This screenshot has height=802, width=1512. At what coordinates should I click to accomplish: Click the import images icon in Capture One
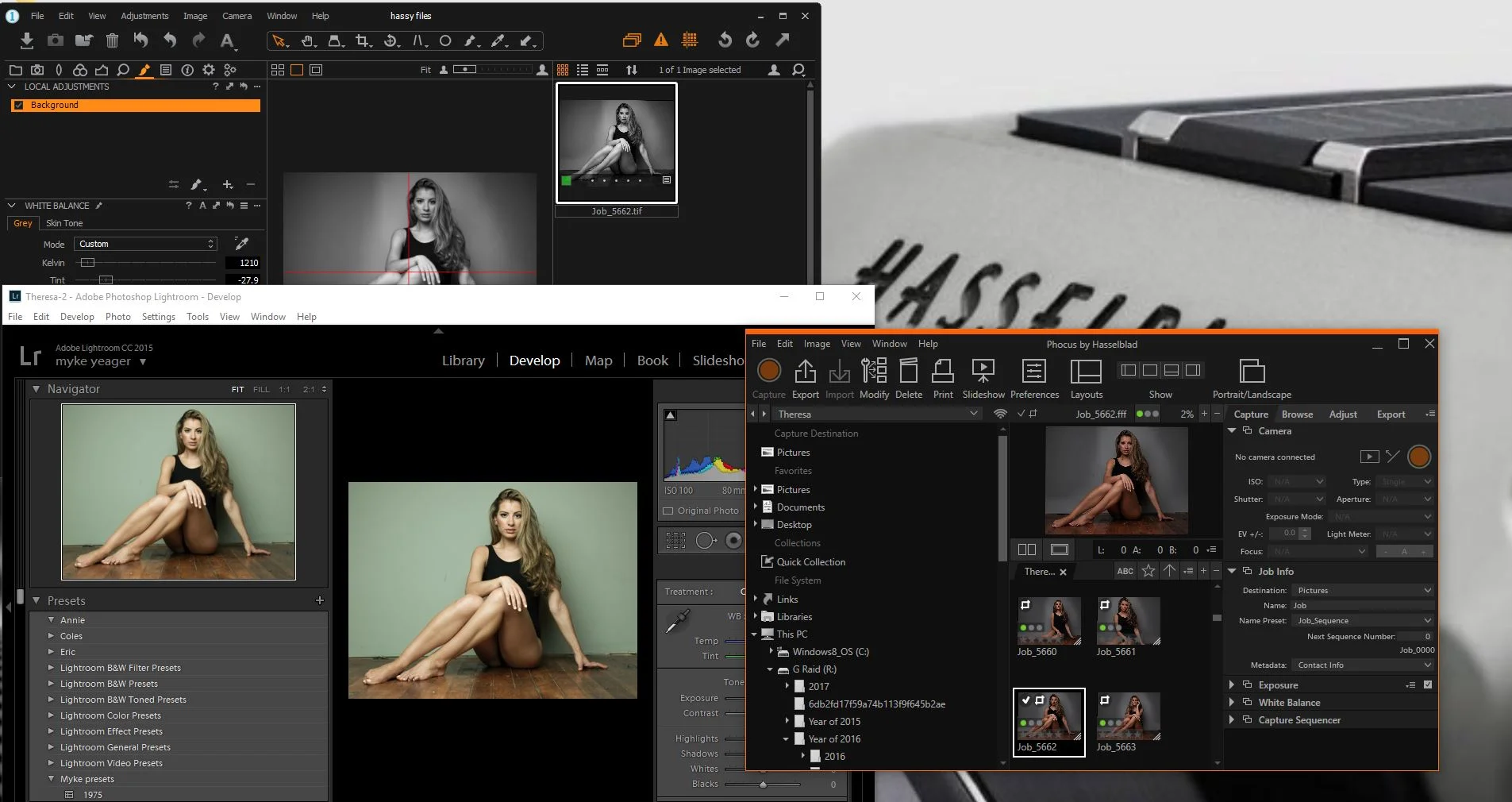tap(26, 40)
